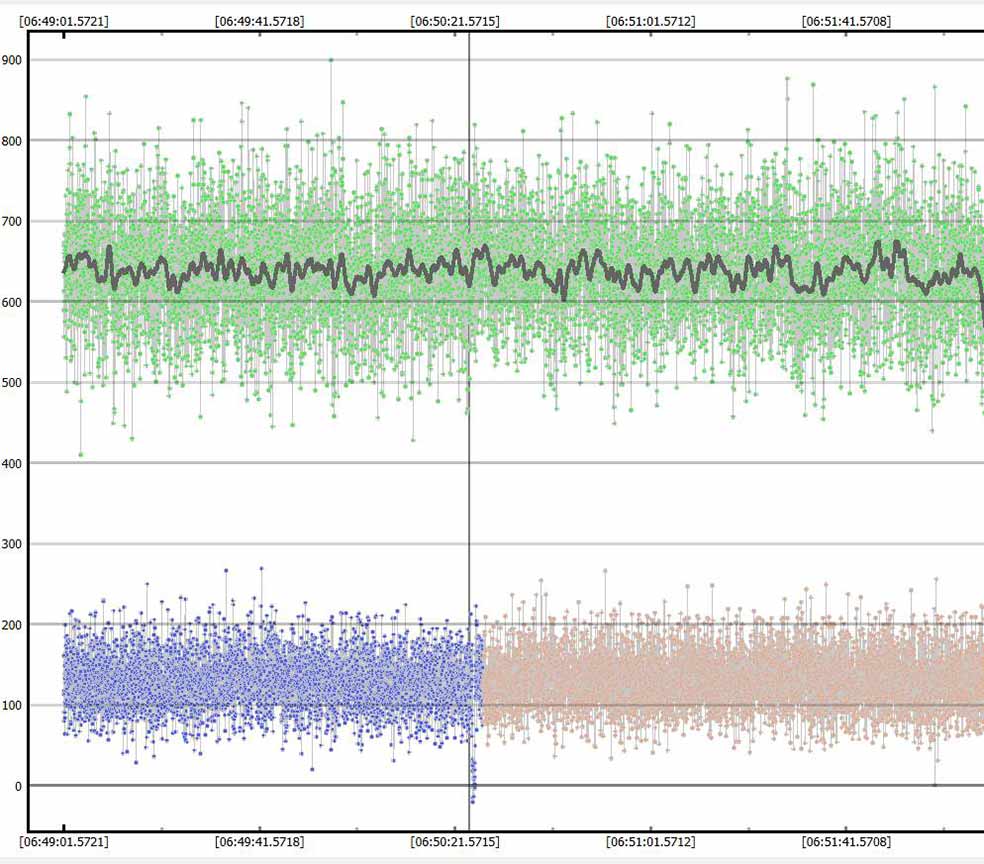This screenshot has width=984, height=864.
Task: Click the bottom timestamp label 06:50:21.5715
Action: (455, 841)
